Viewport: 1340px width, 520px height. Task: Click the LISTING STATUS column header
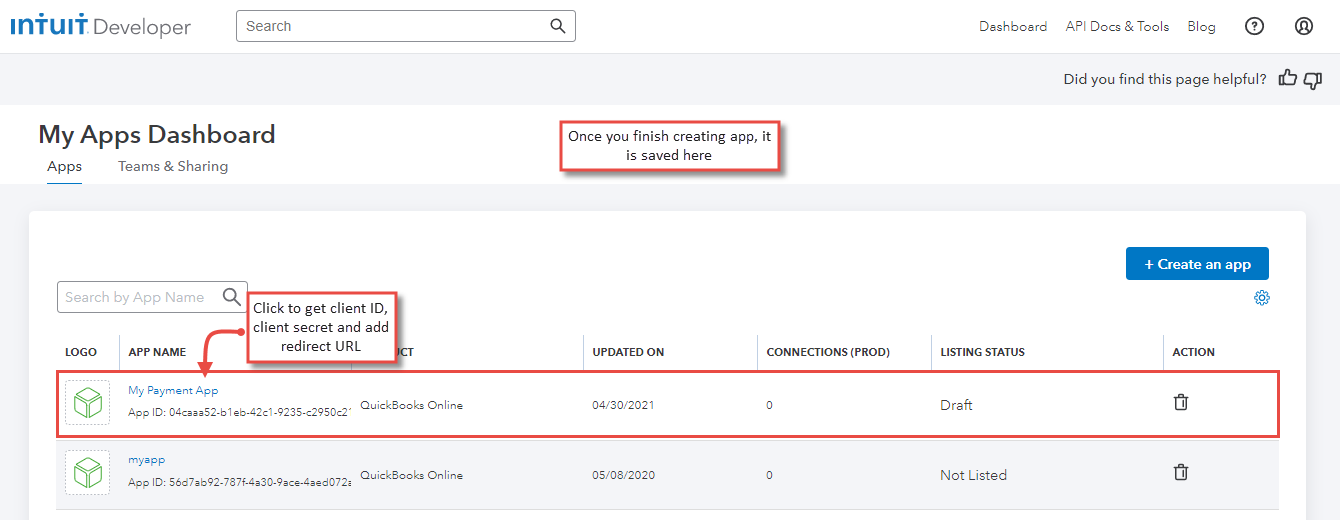click(x=983, y=352)
